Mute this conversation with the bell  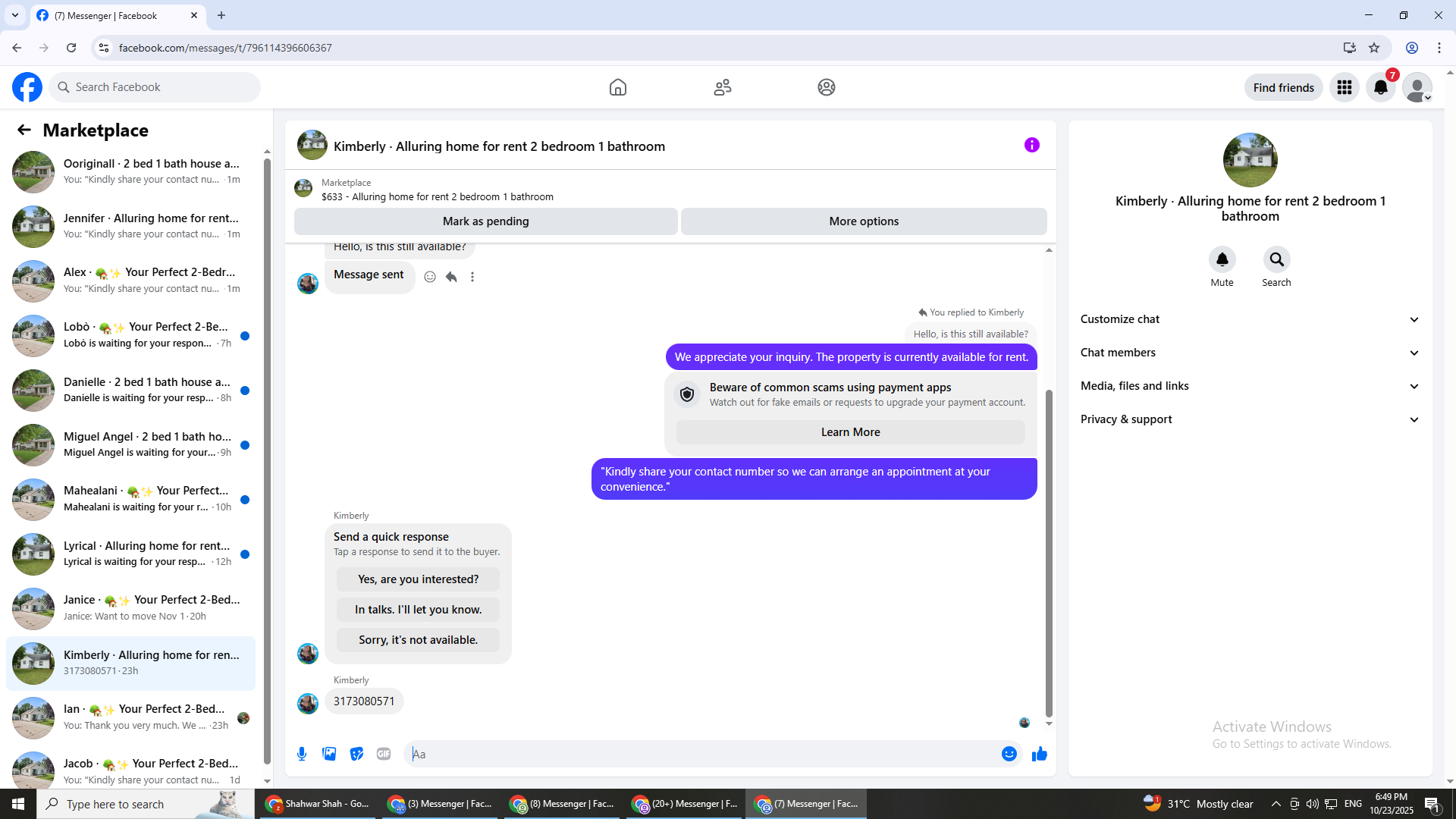coord(1222,260)
